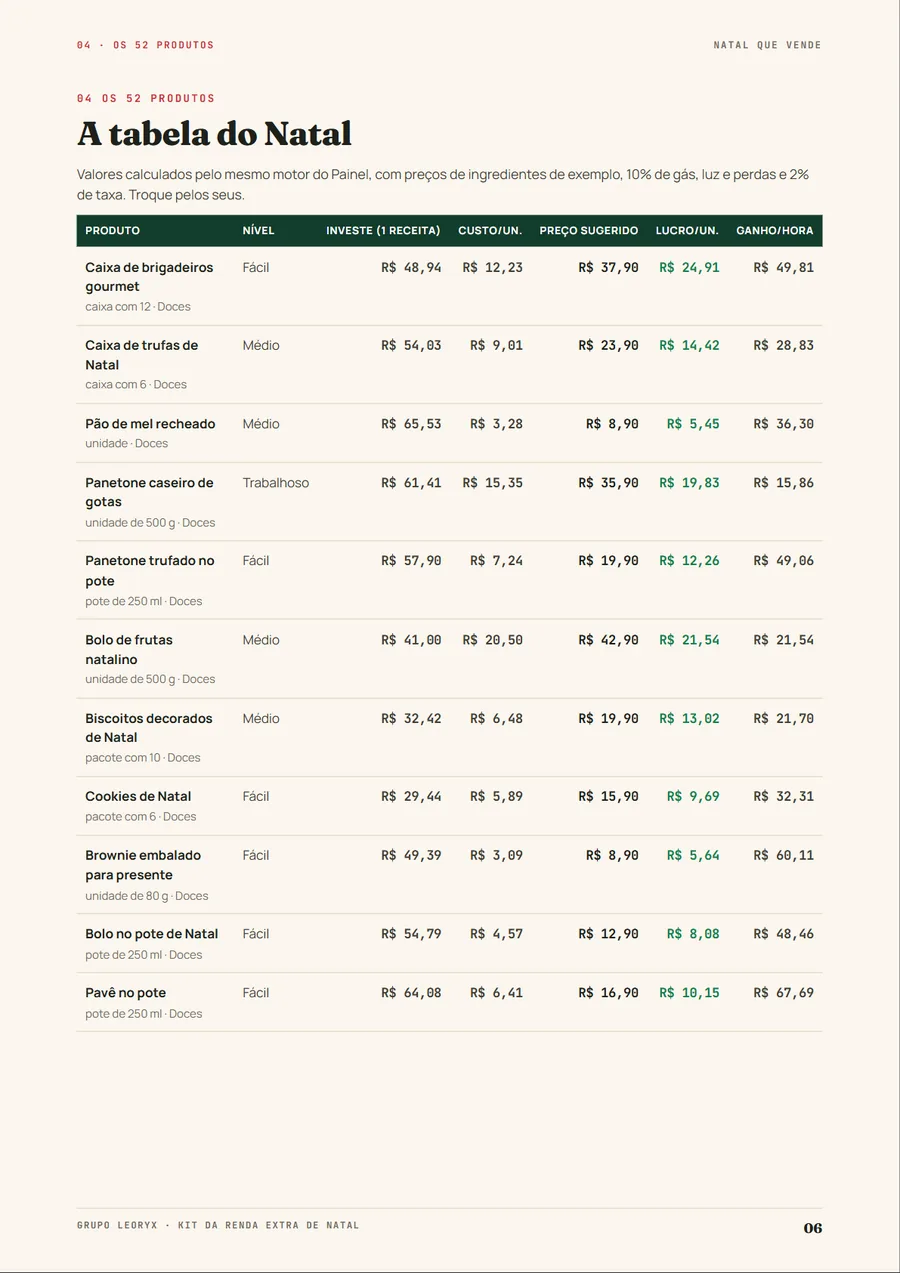Click invest value R$ 41,00

point(411,640)
